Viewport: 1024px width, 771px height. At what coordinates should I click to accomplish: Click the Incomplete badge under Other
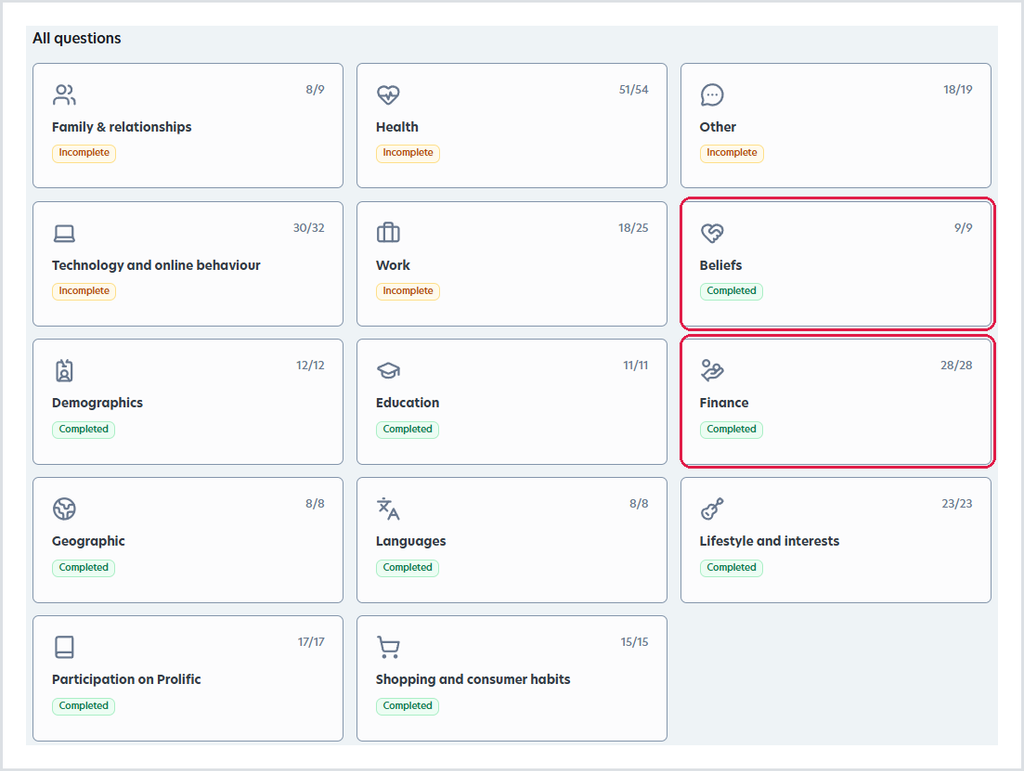(x=731, y=153)
